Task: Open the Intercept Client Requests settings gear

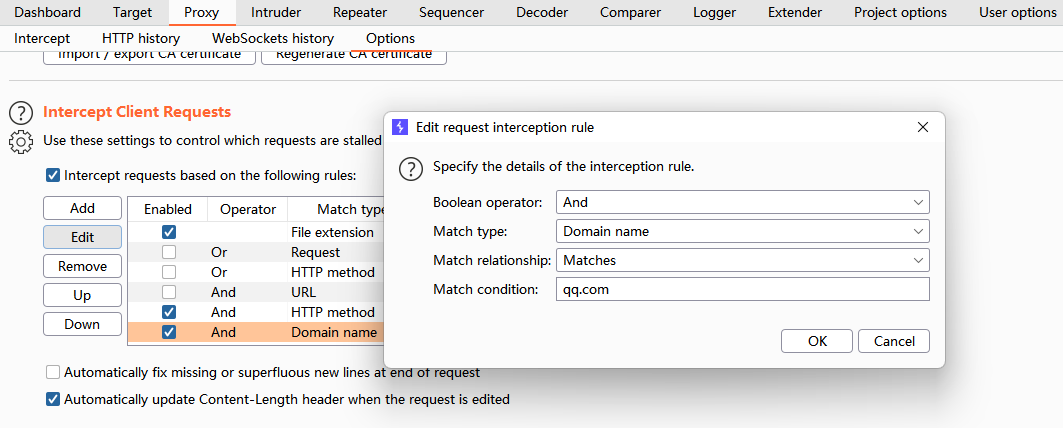Action: [x=22, y=141]
